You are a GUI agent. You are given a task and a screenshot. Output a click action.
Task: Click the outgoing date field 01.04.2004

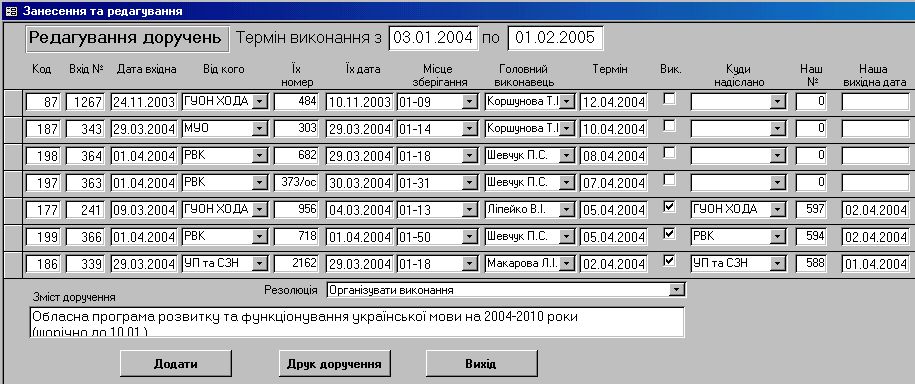pyautogui.click(x=875, y=263)
